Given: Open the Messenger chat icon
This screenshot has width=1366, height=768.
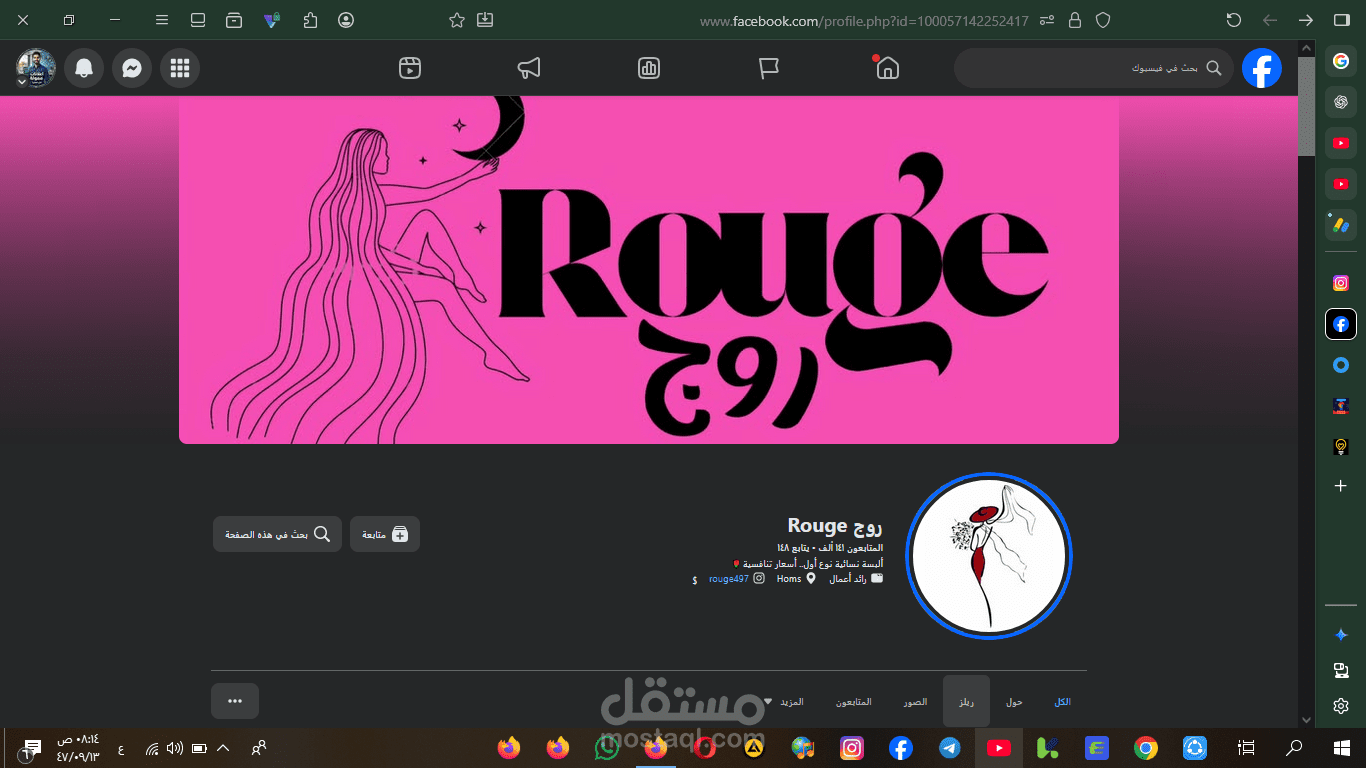Looking at the screenshot, I should point(132,68).
